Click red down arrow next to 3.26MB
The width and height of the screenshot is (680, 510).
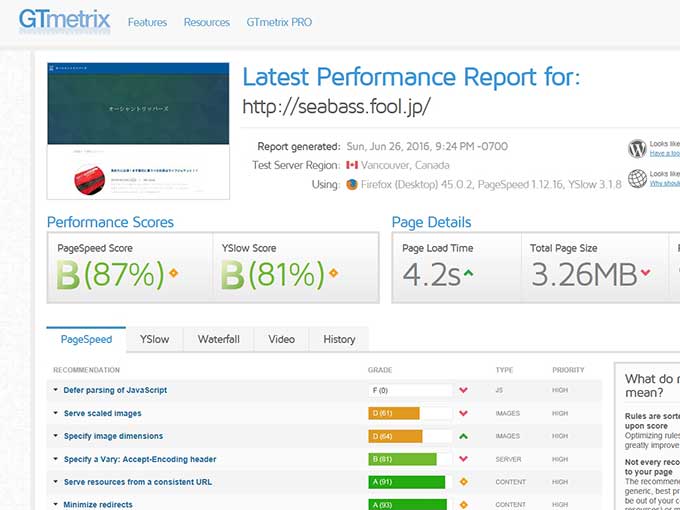point(645,273)
